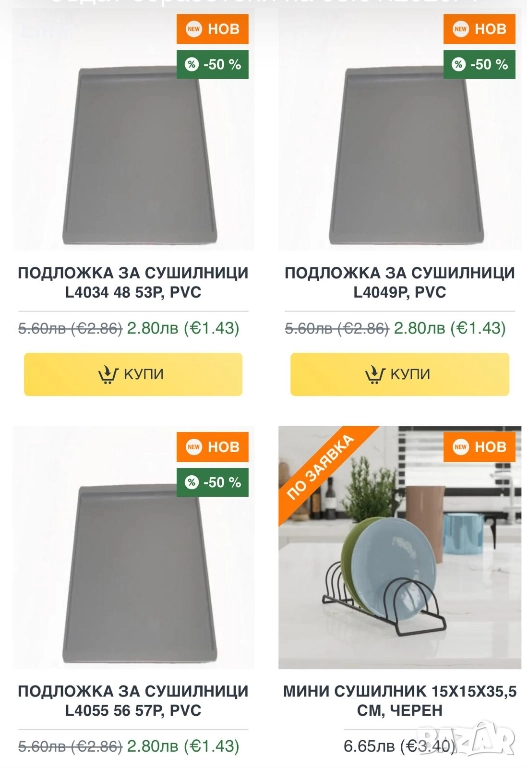The image size is (527, 768).
Task: Click ПО ЗАЯВКА ribbon on dish rack
Action: 321,467
